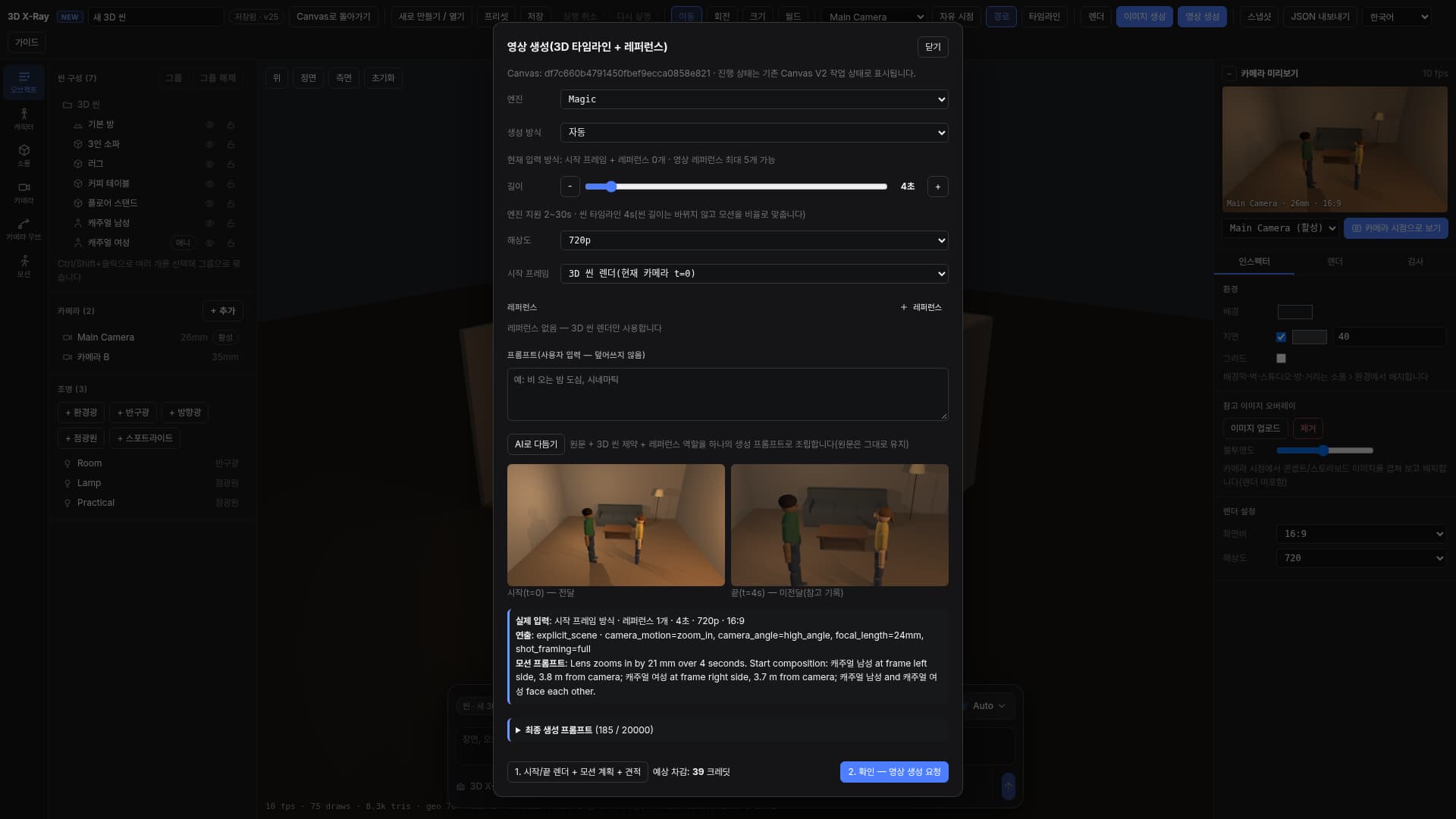The height and width of the screenshot is (819, 1456).
Task: Open the 카메라 무브 sidebar icon
Action: tap(24, 229)
